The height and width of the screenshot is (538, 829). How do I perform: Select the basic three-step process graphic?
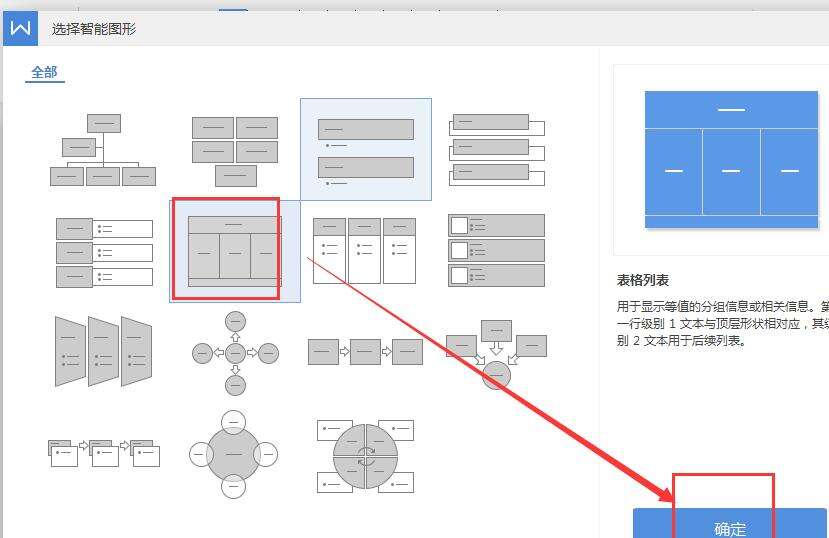tap(365, 351)
